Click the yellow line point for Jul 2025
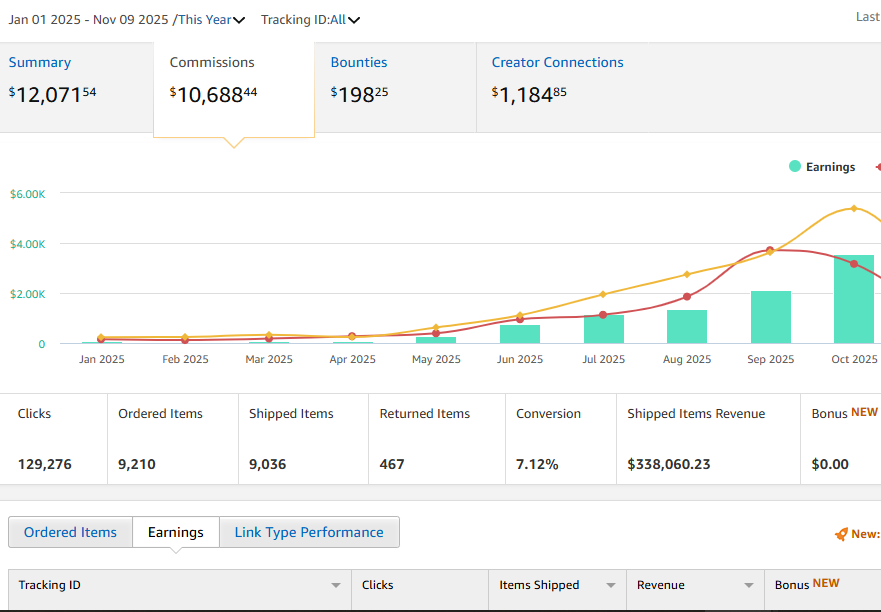The height and width of the screenshot is (612, 881). 603,294
